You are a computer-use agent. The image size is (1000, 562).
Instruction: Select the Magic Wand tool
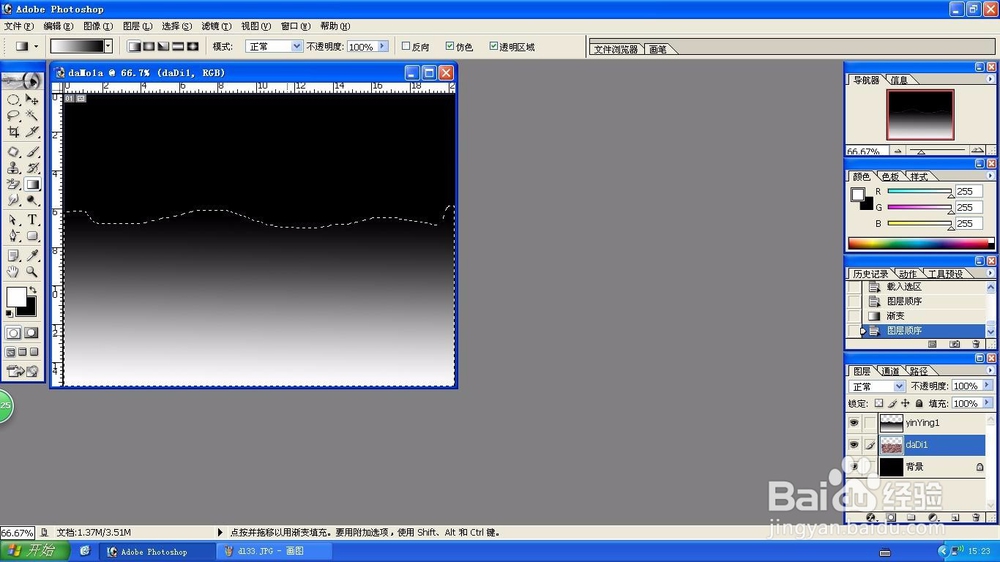click(x=32, y=115)
